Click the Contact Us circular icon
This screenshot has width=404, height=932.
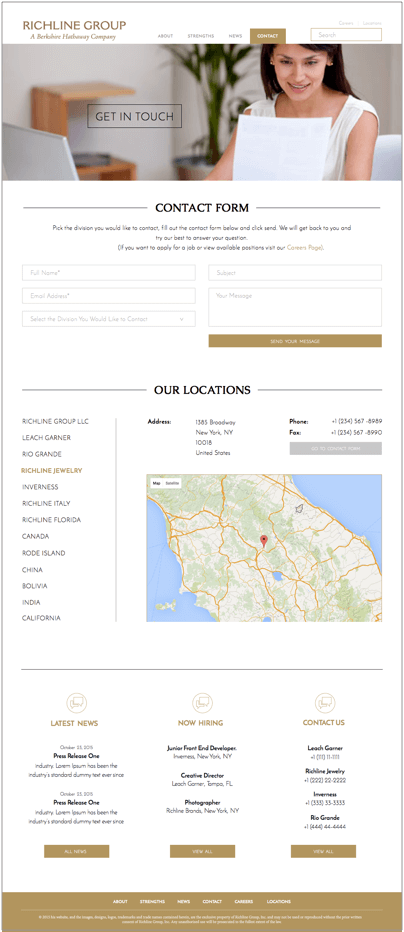[325, 703]
